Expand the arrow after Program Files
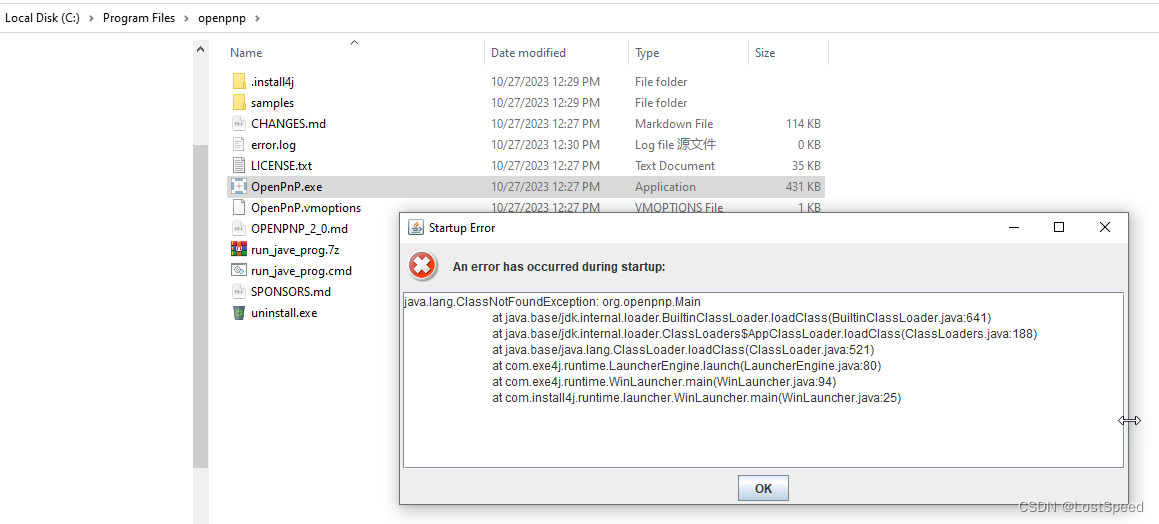1159x524 pixels. (x=186, y=18)
